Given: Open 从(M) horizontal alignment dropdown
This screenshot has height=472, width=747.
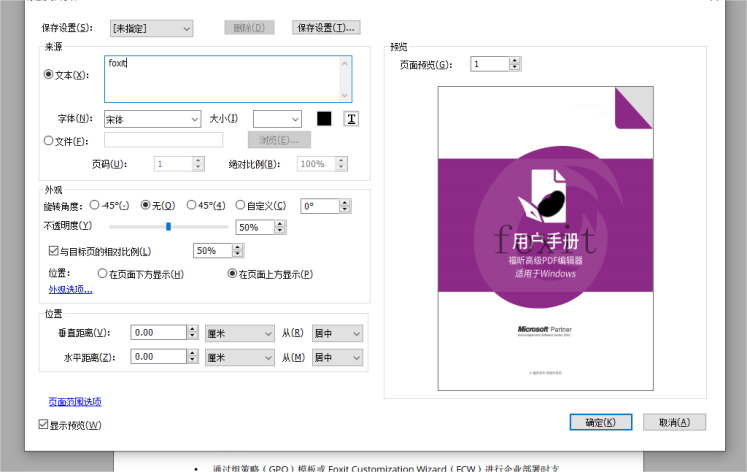Looking at the screenshot, I should click(337, 357).
